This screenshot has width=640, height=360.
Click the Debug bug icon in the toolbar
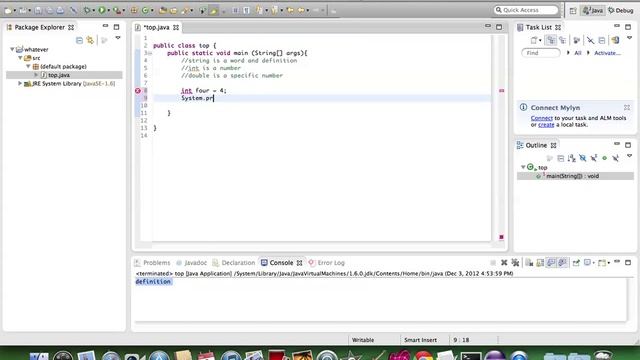click(87, 10)
